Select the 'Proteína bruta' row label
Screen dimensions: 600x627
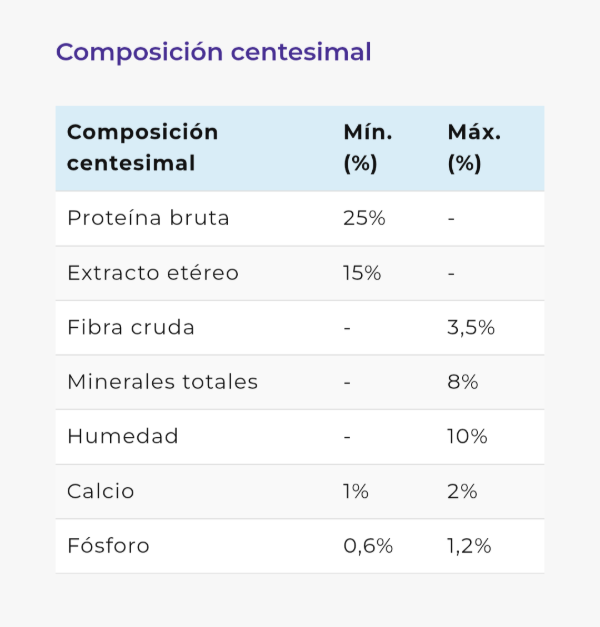click(x=148, y=218)
